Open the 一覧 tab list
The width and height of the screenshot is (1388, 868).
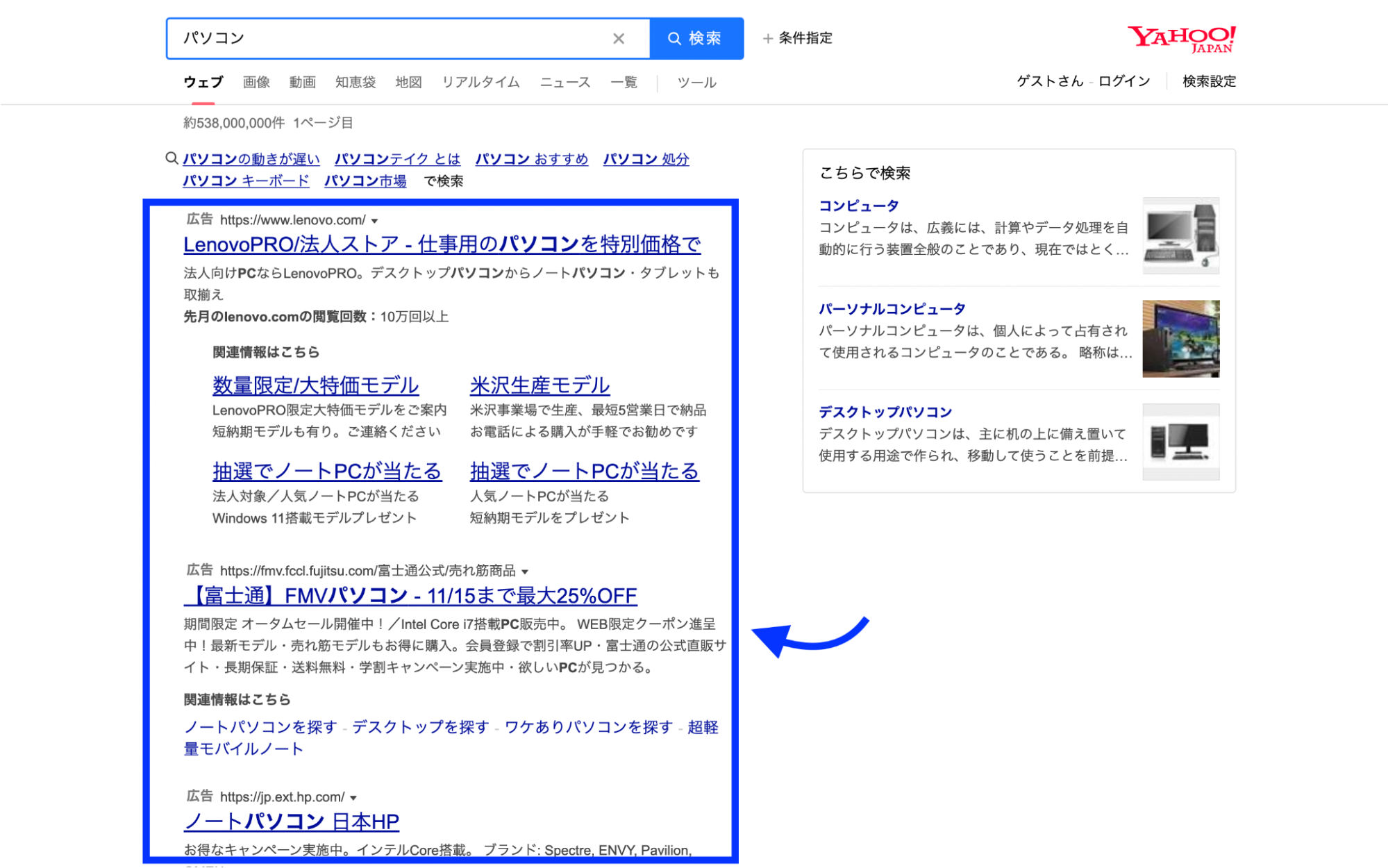pos(624,82)
